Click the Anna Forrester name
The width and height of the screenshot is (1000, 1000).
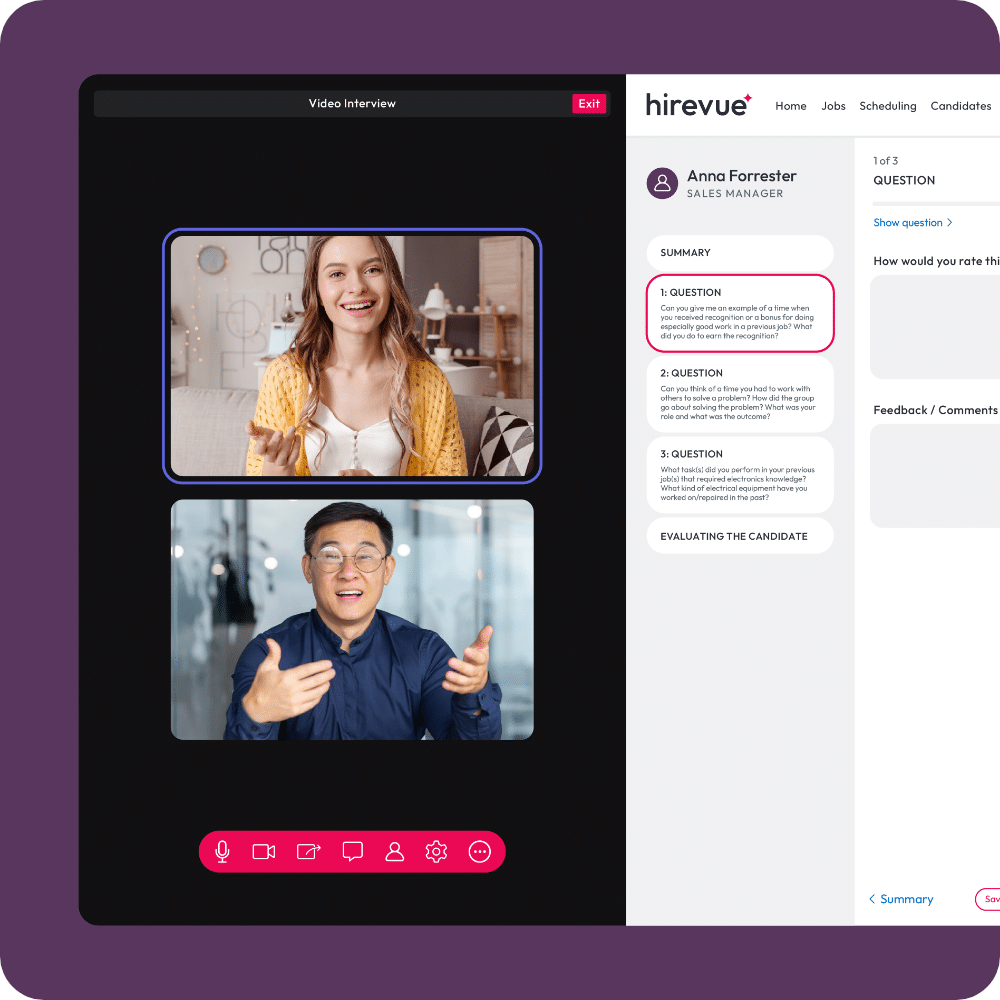click(x=742, y=176)
